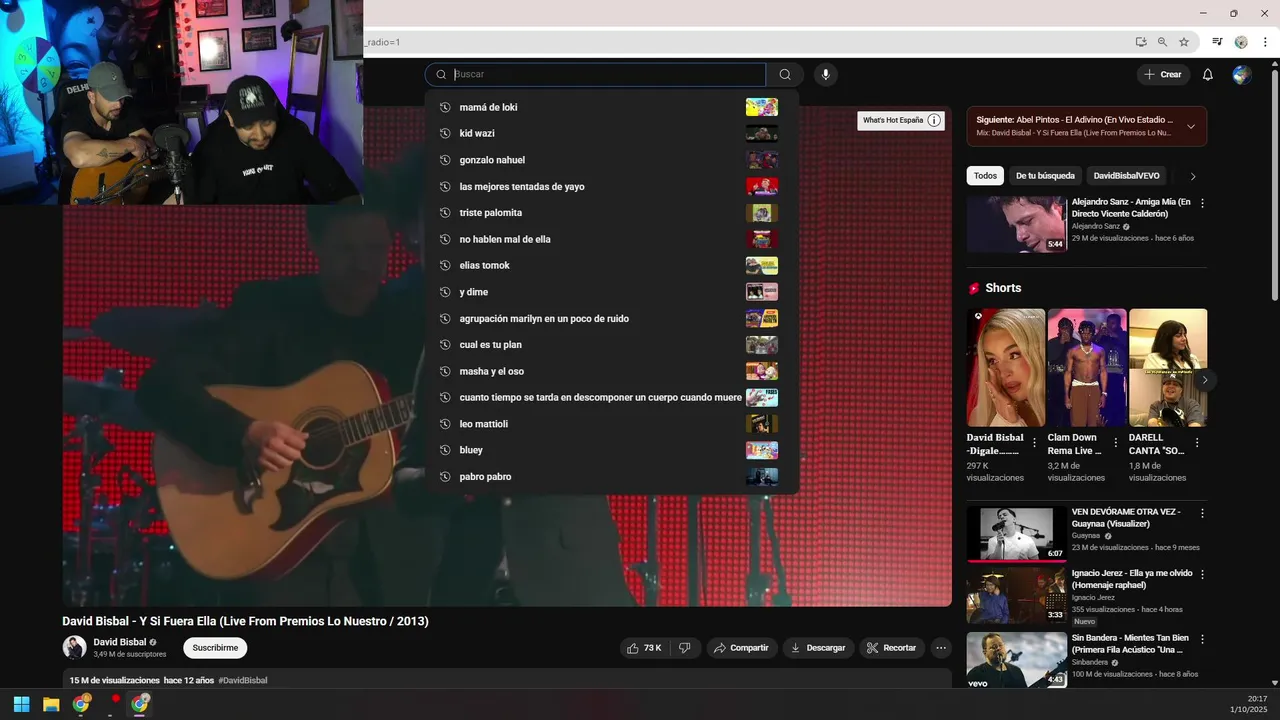
Task: Open Sin Bandera Mientes Tan Bien thumbnail
Action: [1016, 660]
